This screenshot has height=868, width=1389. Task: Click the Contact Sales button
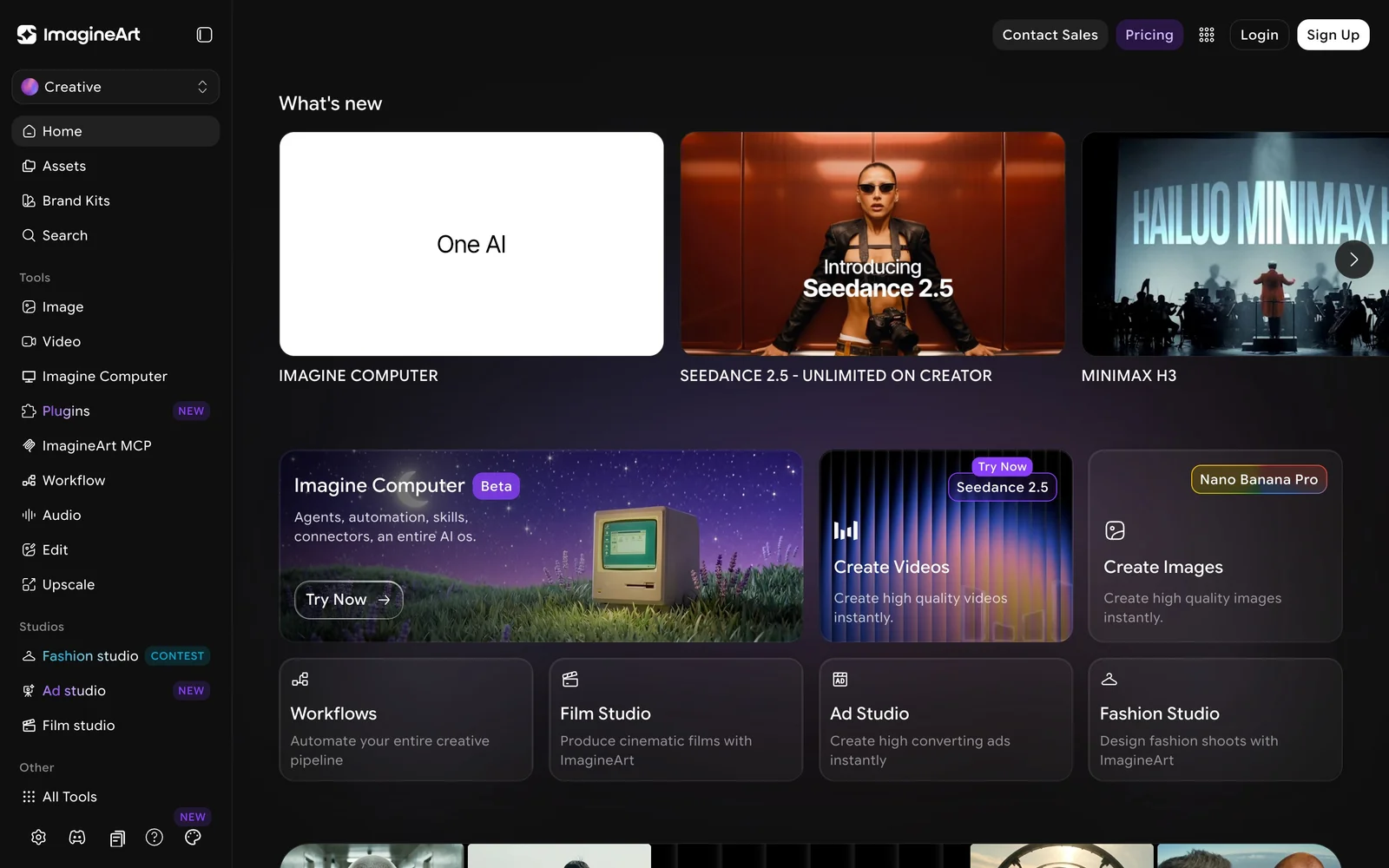coord(1050,35)
